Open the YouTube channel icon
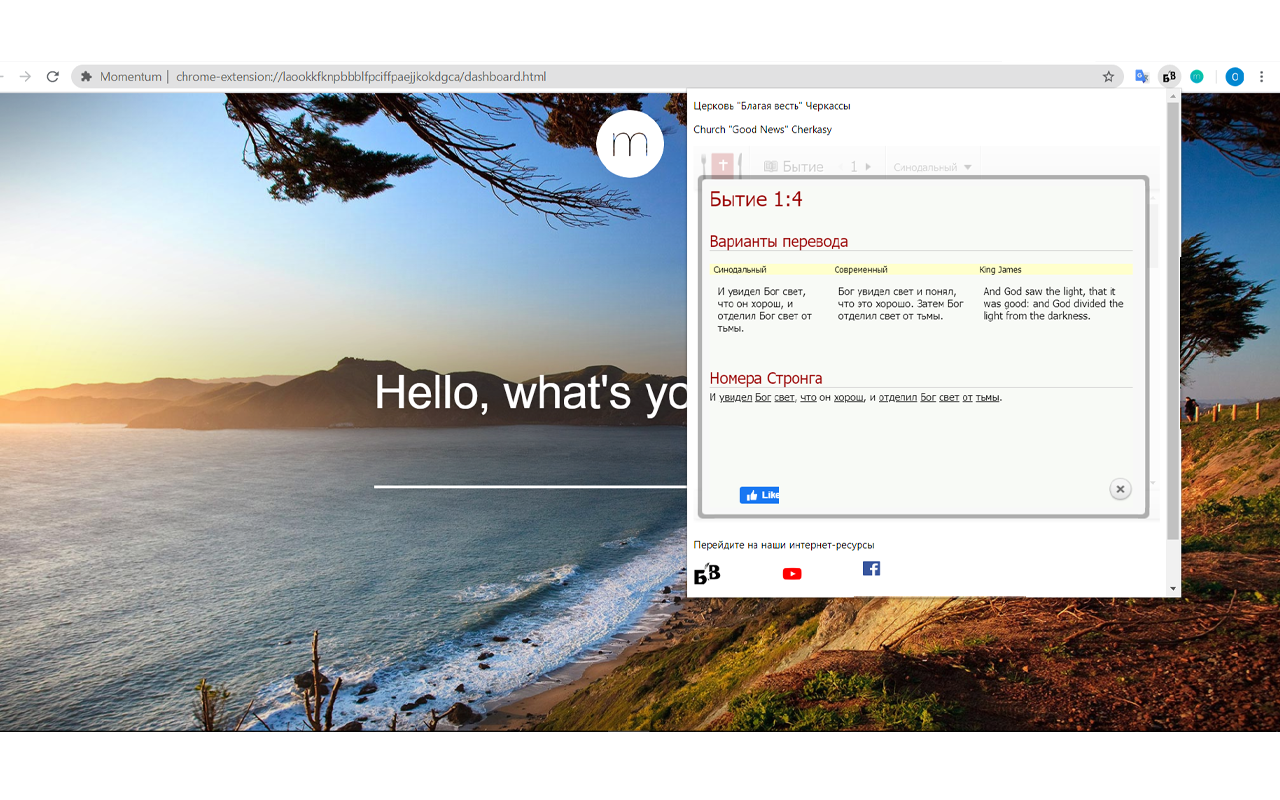The image size is (1280, 800). (792, 574)
